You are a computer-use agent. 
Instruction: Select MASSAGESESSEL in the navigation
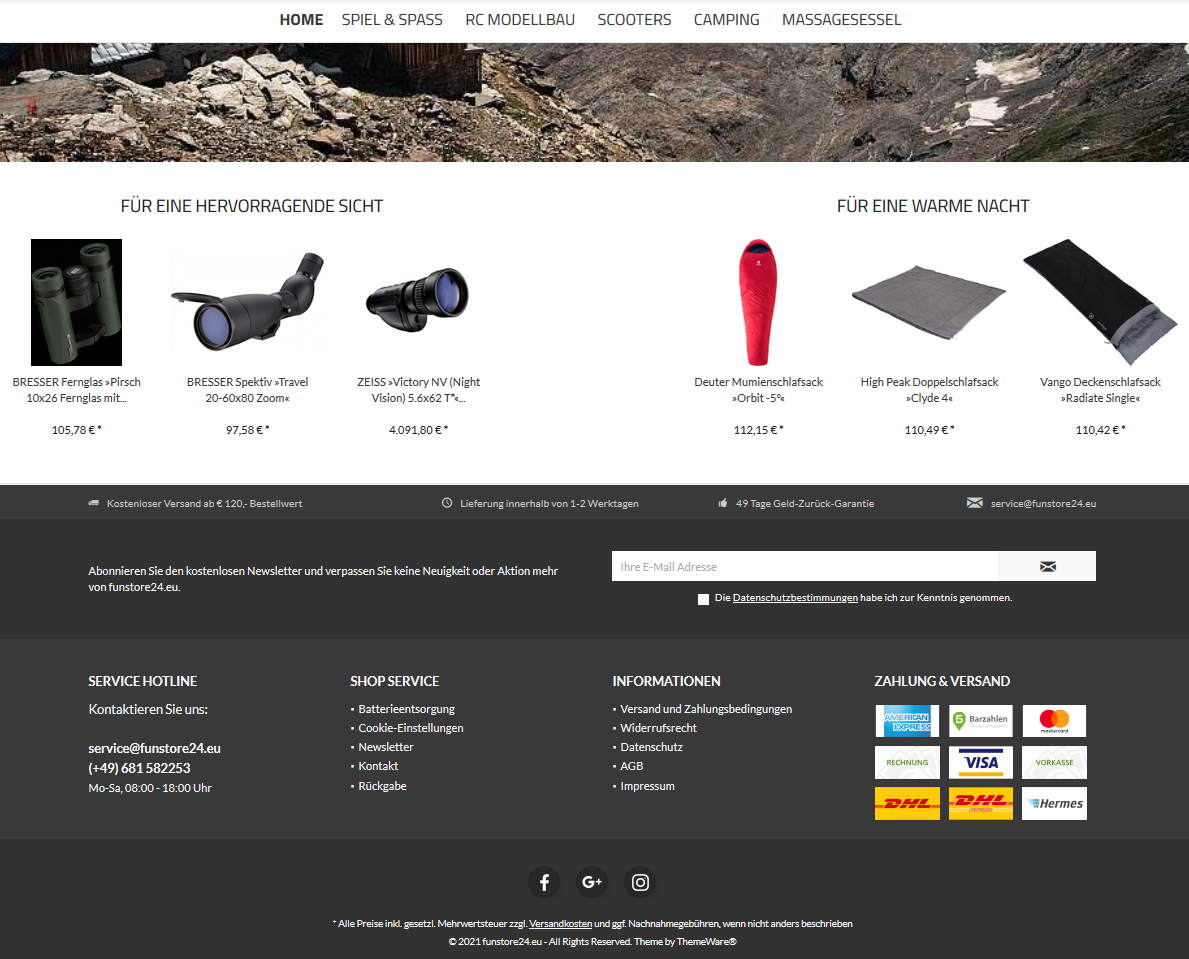842,20
